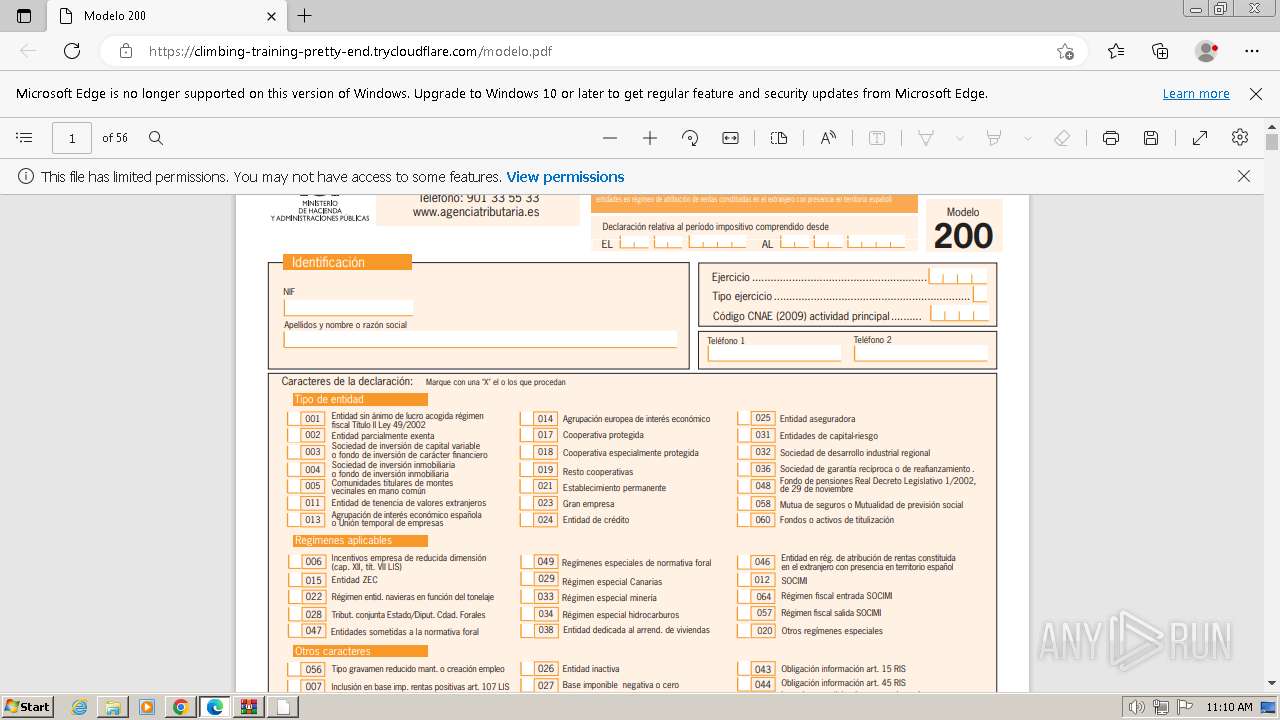The image size is (1280, 720).
Task: Click the vertical scrollbar thumb
Action: coord(1272,141)
